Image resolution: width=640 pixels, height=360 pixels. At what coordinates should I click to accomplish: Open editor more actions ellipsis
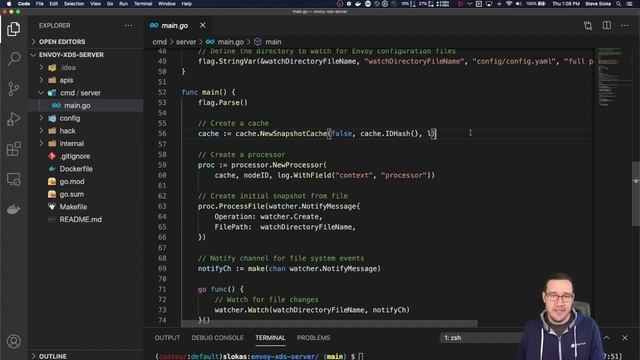625,25
